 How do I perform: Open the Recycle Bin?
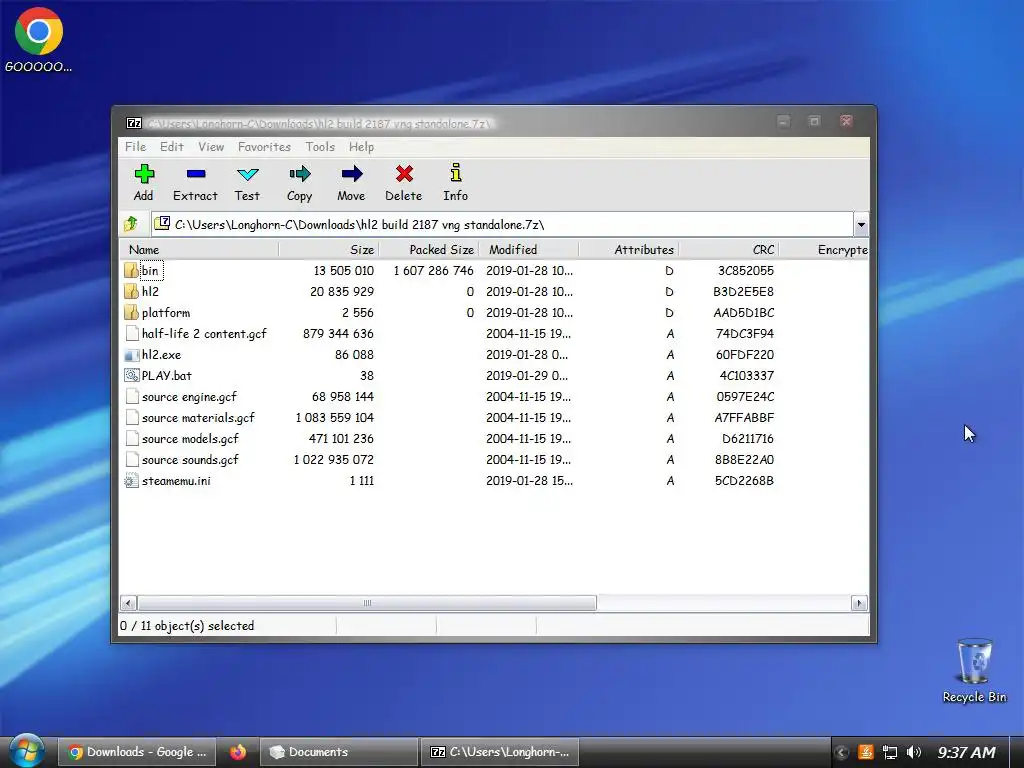click(x=974, y=671)
